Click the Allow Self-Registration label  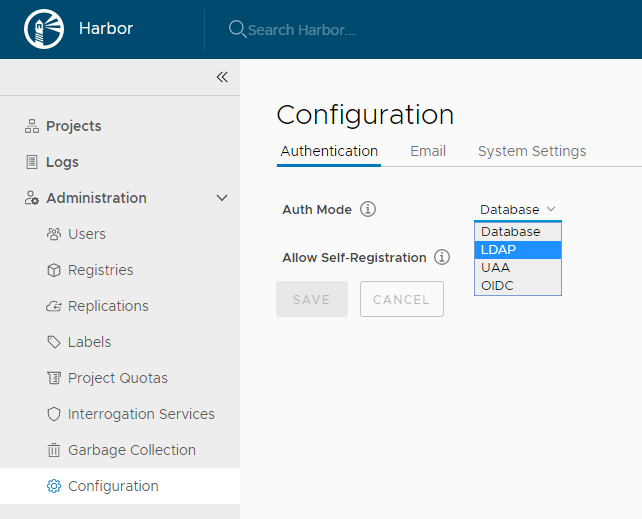point(354,257)
